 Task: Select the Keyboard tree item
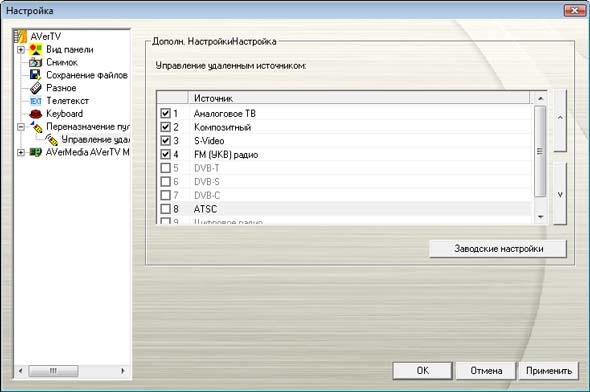pos(64,114)
